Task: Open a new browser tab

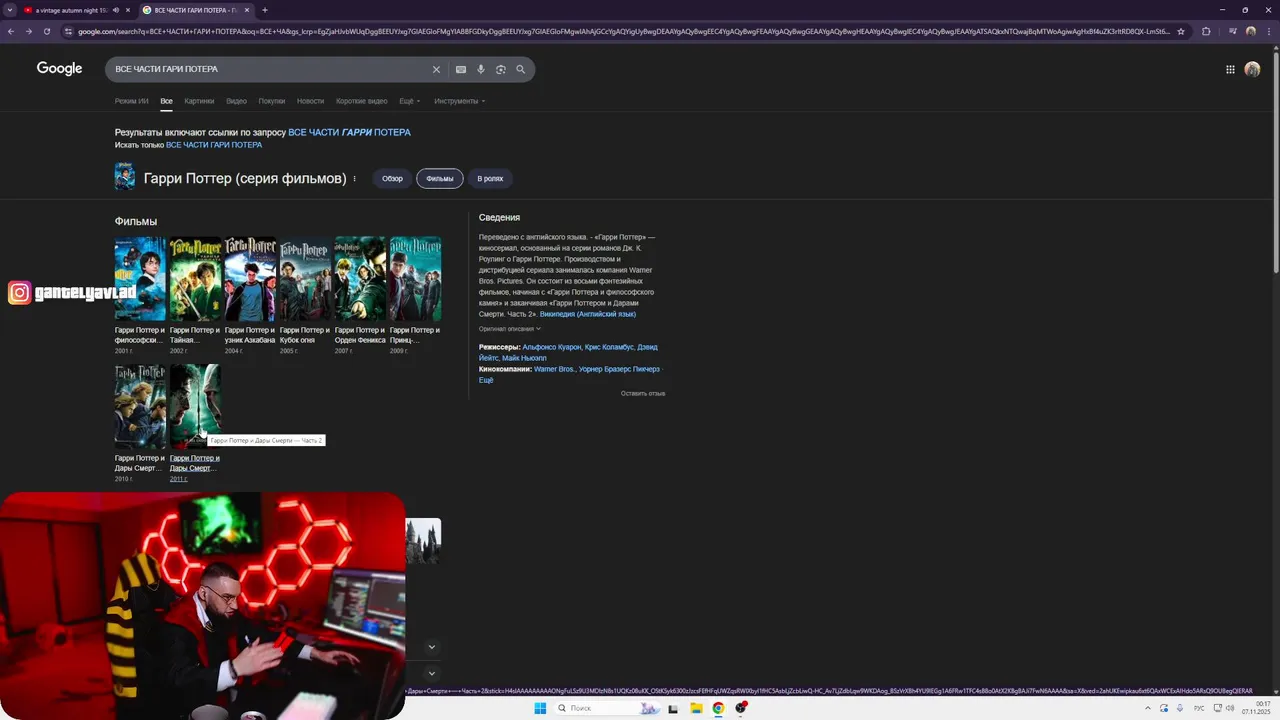Action: [265, 10]
